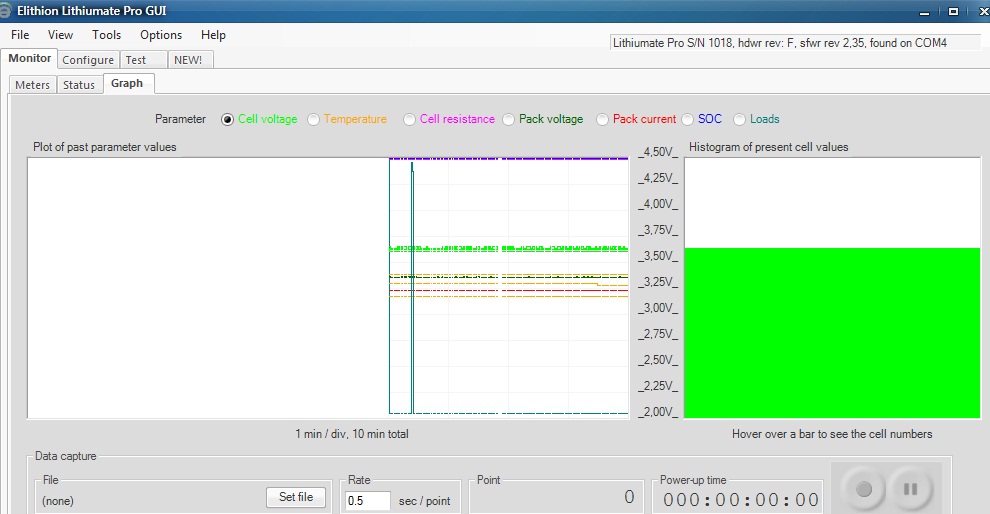
Task: Click the plot of past parameter values
Action: click(x=328, y=288)
